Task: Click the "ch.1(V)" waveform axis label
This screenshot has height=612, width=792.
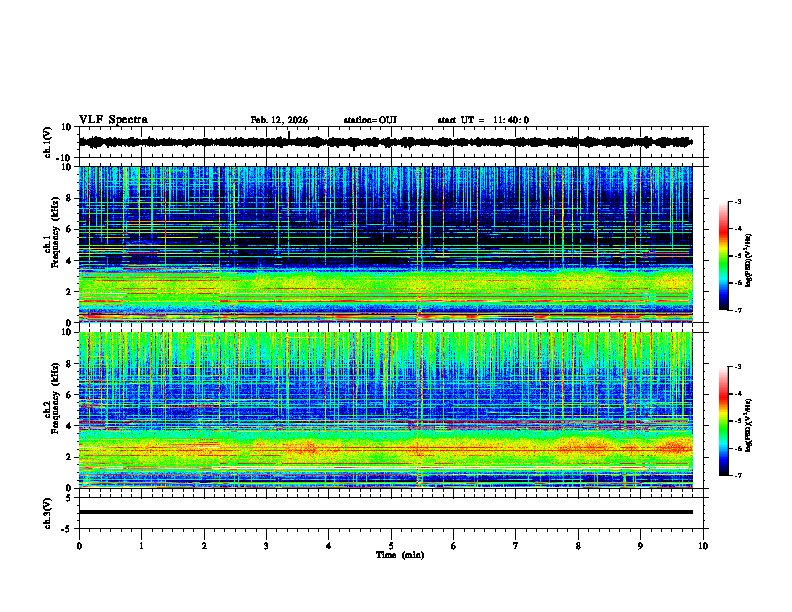Action: coord(48,142)
